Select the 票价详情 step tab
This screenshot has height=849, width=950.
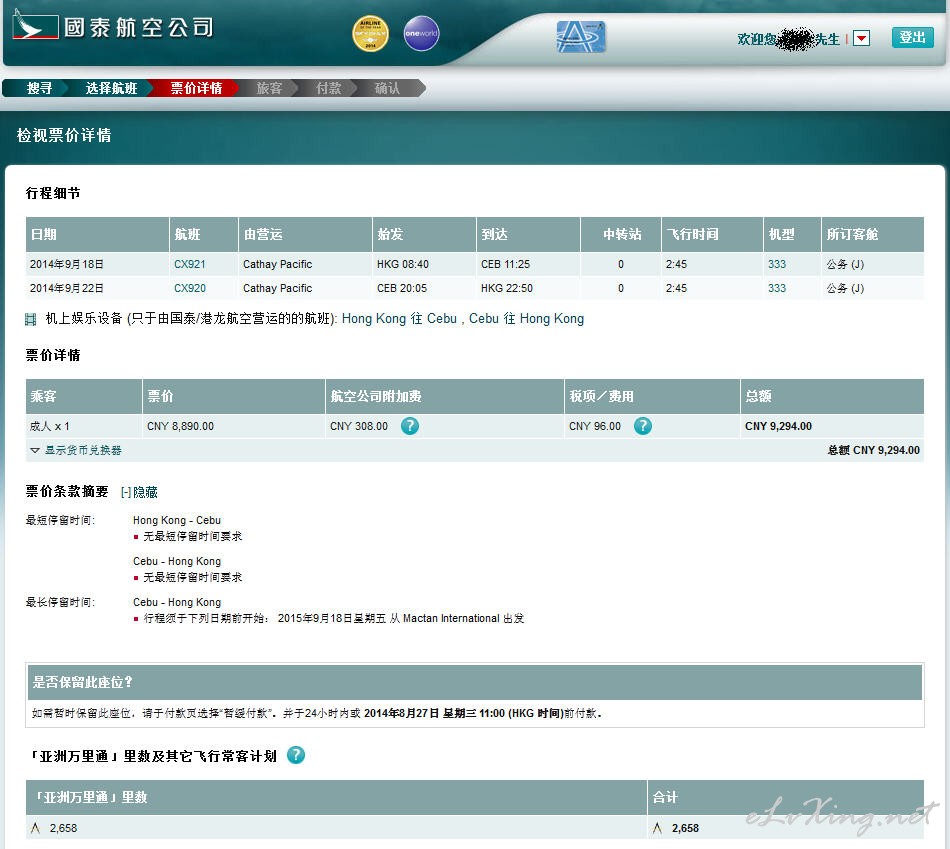pyautogui.click(x=196, y=88)
